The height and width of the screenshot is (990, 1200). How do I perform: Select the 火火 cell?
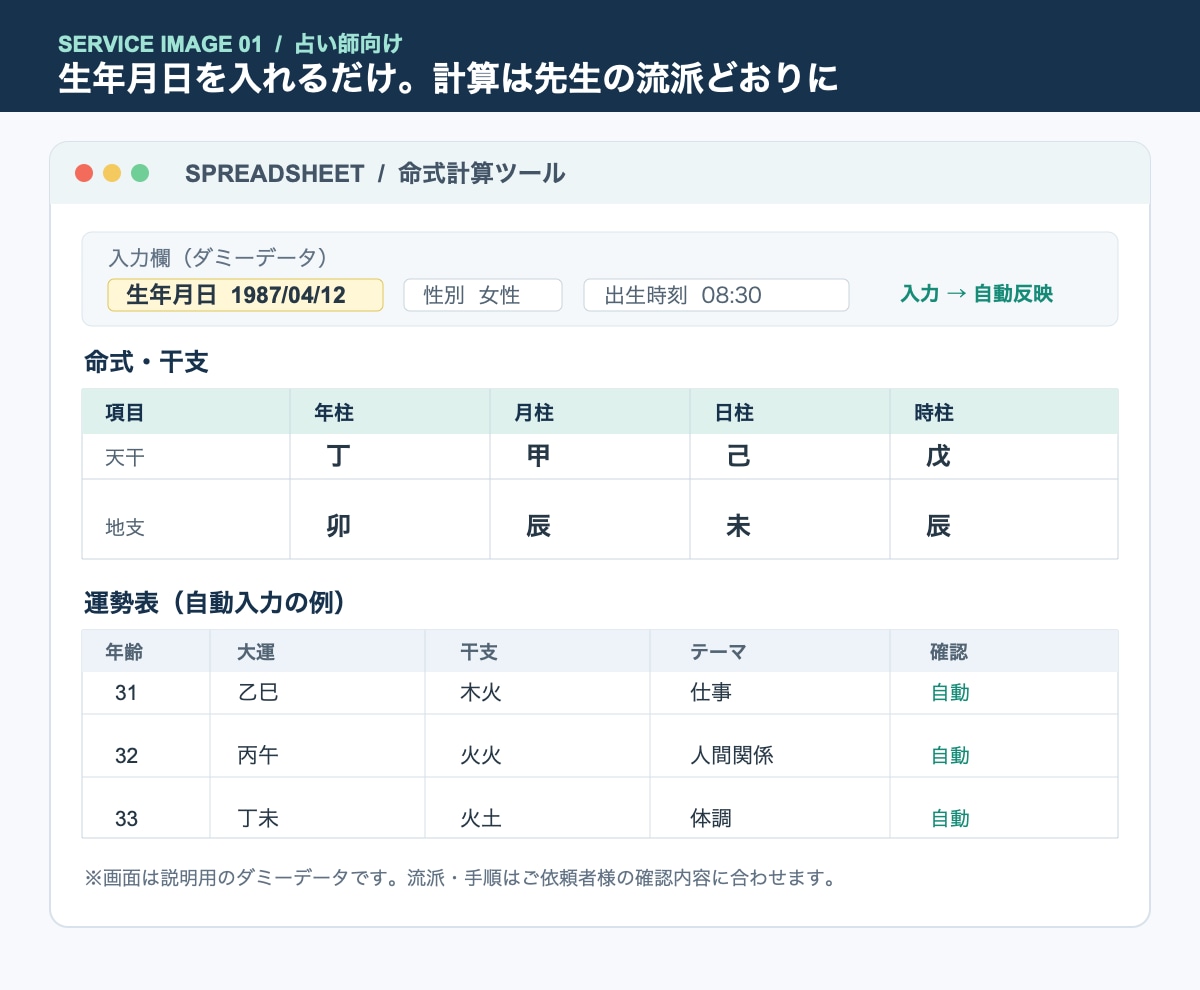[538, 746]
